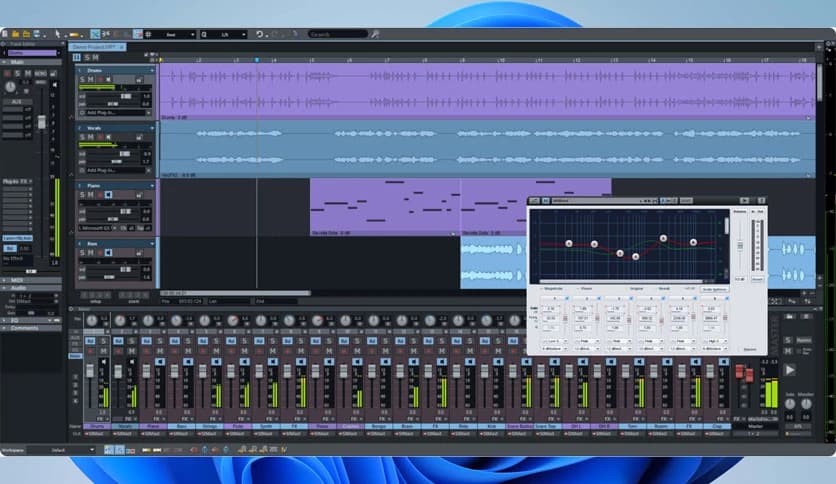Viewport: 836px width, 484px height.
Task: Expand the Audio section in the Track Editor
Action: click(5, 288)
